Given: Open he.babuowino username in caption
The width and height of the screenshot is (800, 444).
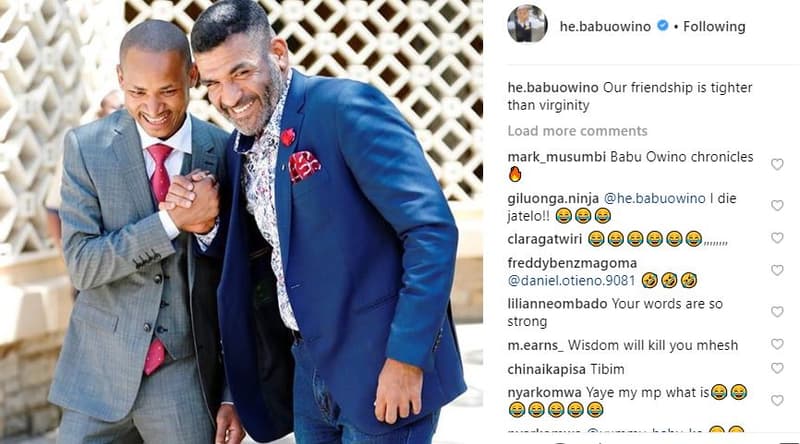Looking at the screenshot, I should (553, 88).
